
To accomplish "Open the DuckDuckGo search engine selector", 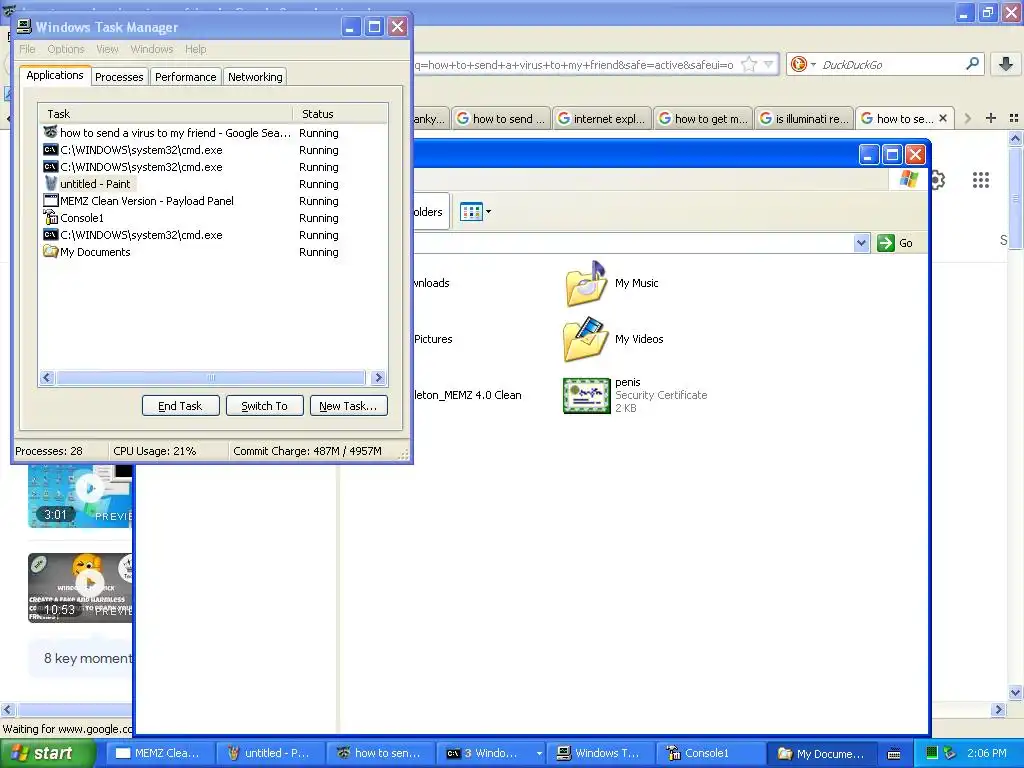I will pyautogui.click(x=803, y=64).
